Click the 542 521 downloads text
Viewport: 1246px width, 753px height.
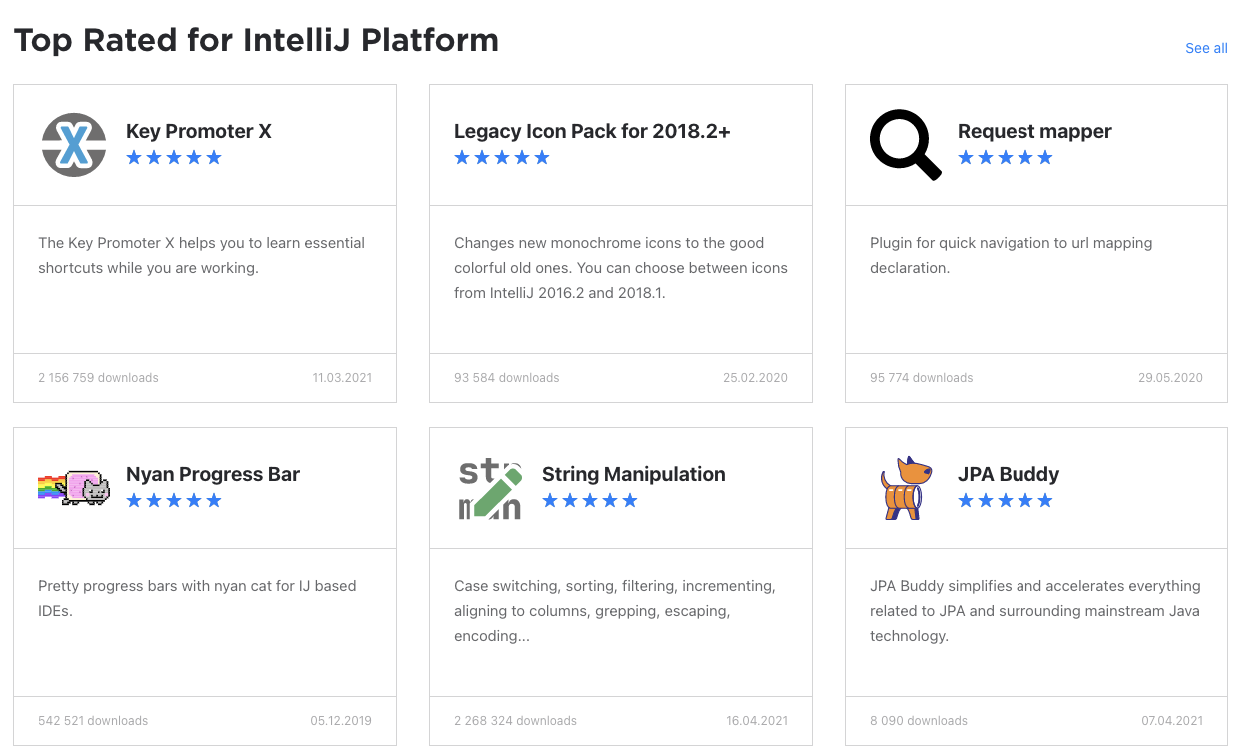pyautogui.click(x=93, y=721)
